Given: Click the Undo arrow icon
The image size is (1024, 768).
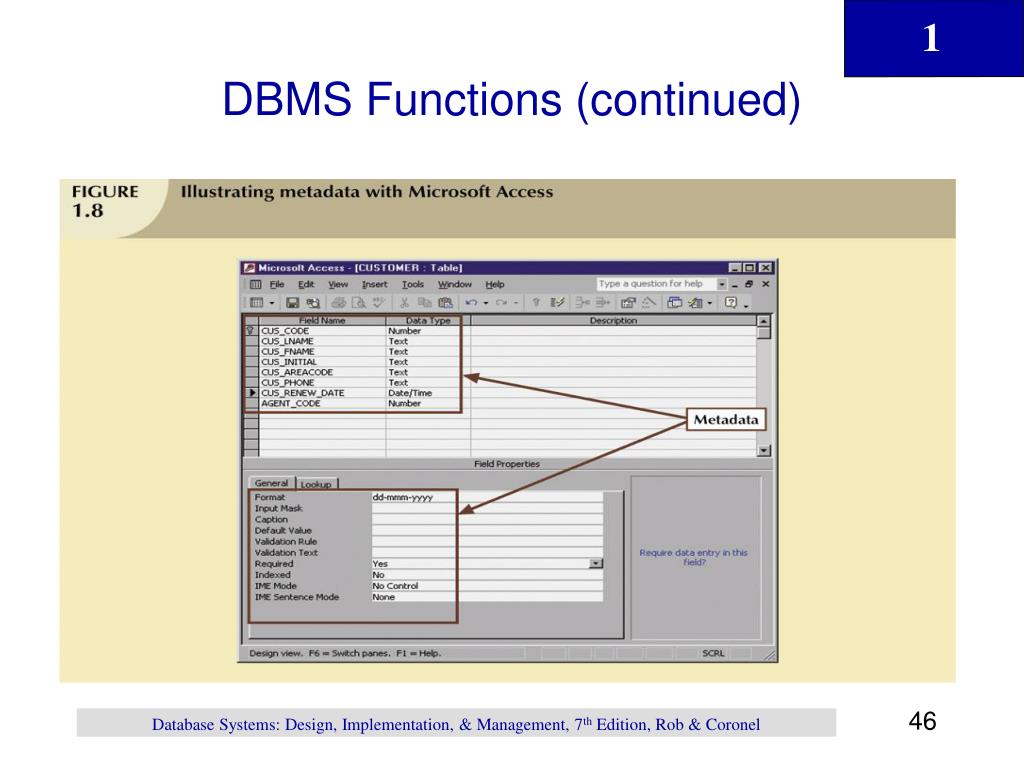Looking at the screenshot, I should tap(472, 303).
